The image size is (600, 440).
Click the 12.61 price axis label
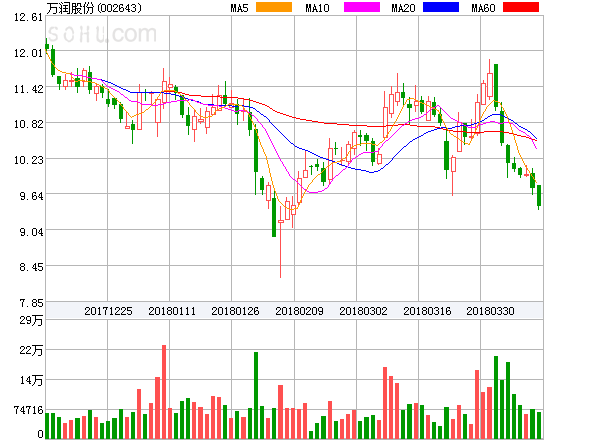pyautogui.click(x=28, y=17)
